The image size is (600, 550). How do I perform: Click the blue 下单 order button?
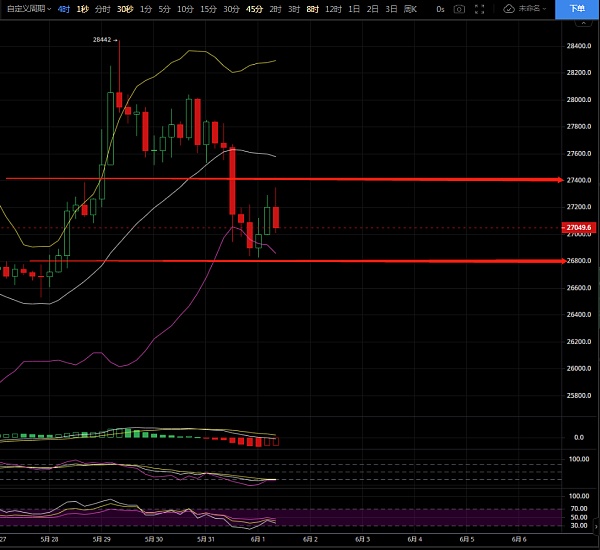point(577,9)
